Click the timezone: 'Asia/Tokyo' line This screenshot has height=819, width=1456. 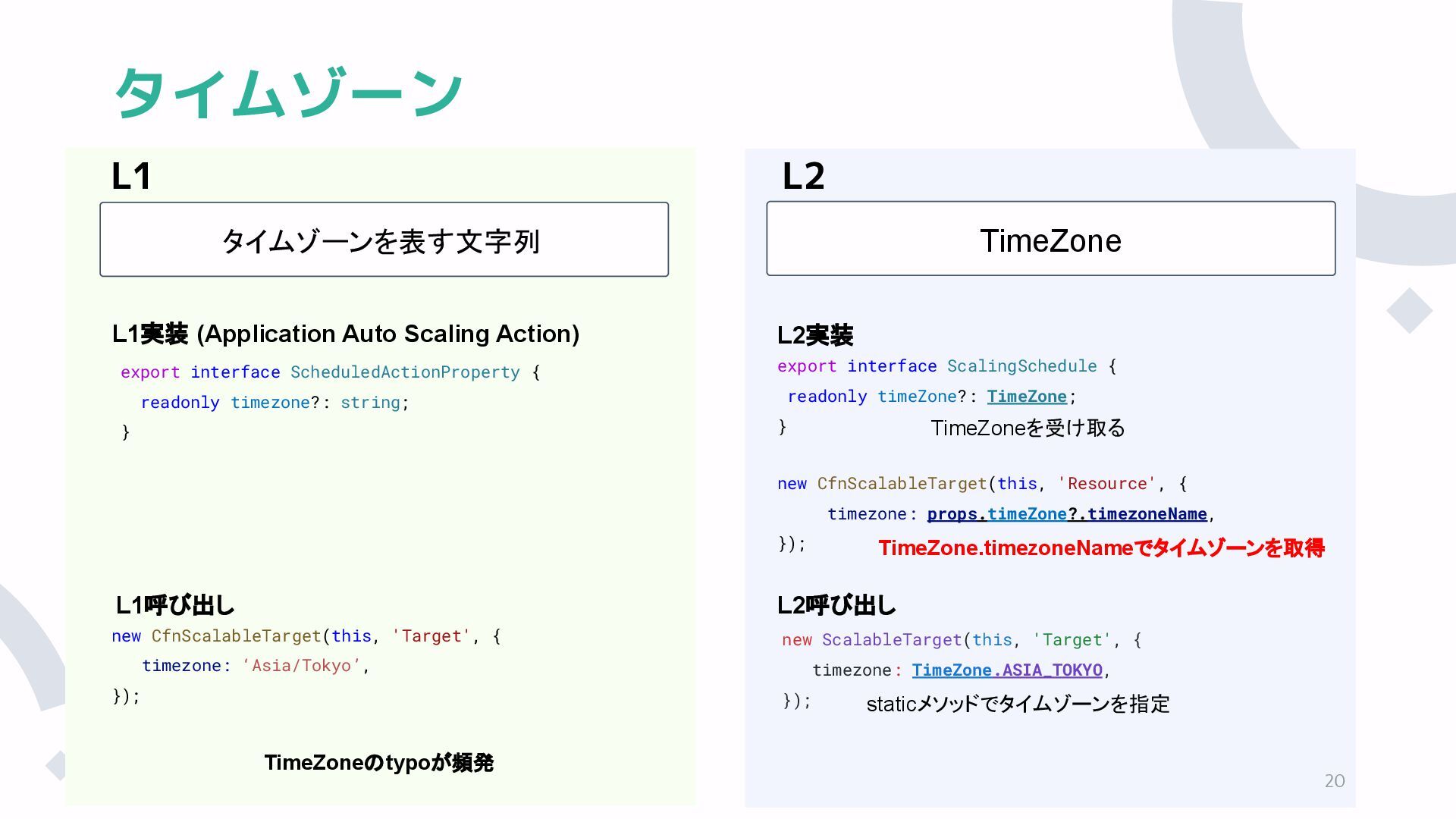coord(256,666)
